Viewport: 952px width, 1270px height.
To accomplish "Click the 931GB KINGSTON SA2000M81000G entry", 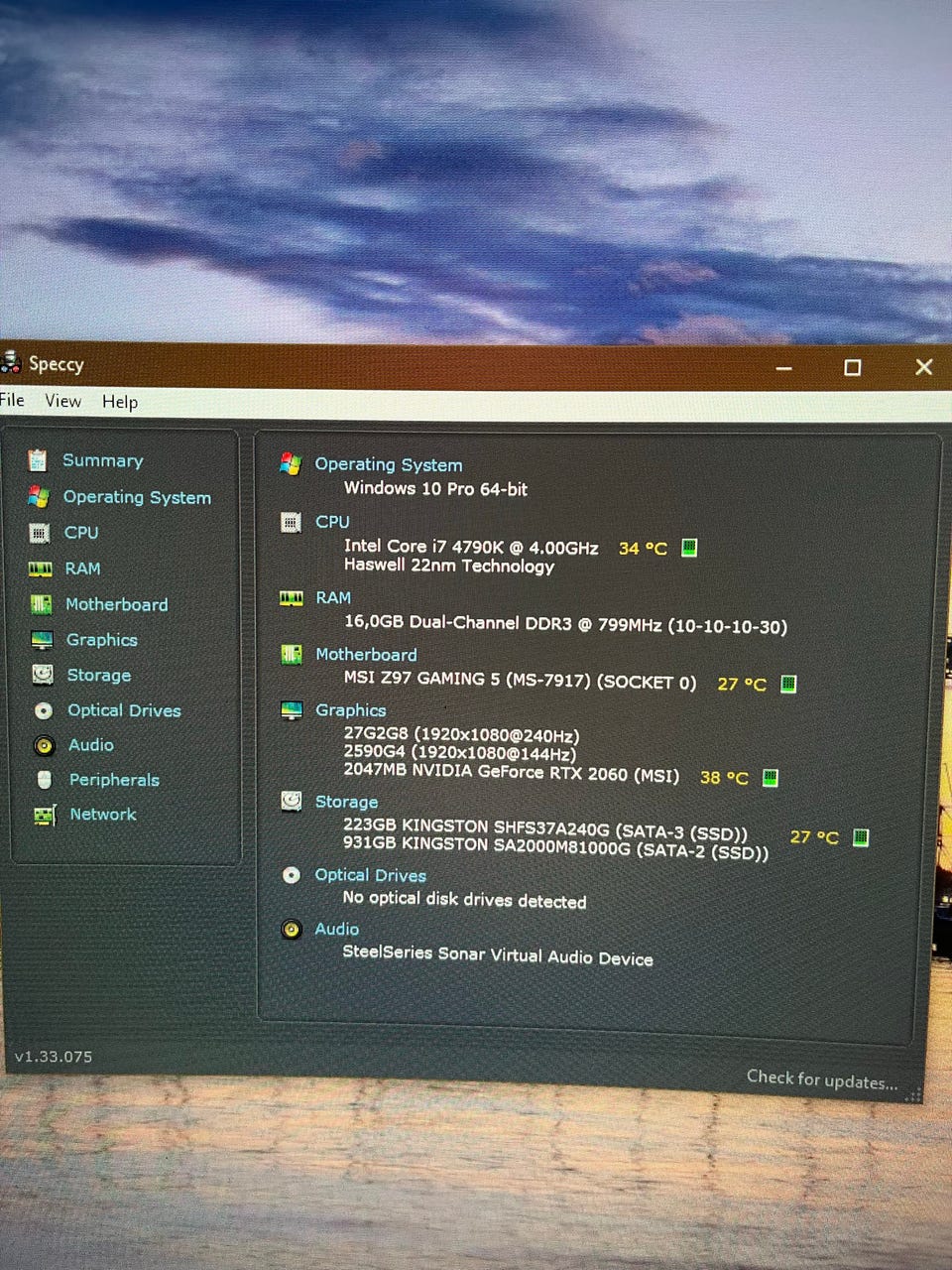I will point(555,847).
